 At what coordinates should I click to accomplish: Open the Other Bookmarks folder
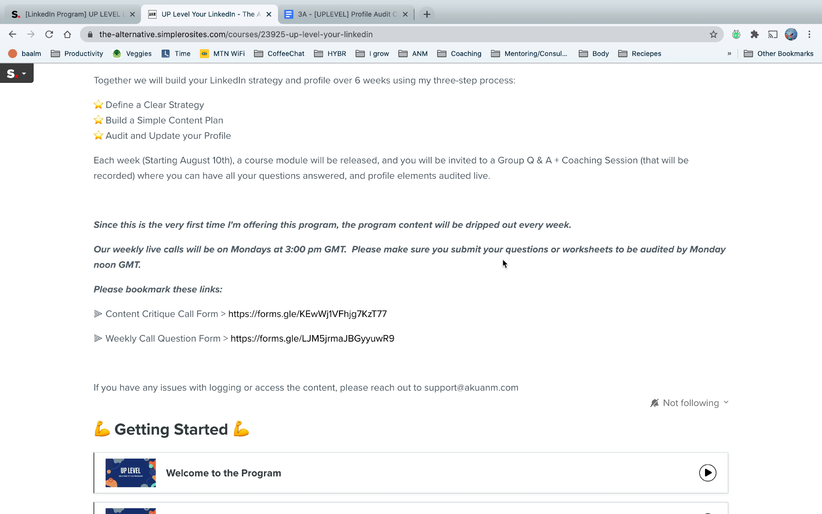pyautogui.click(x=778, y=53)
